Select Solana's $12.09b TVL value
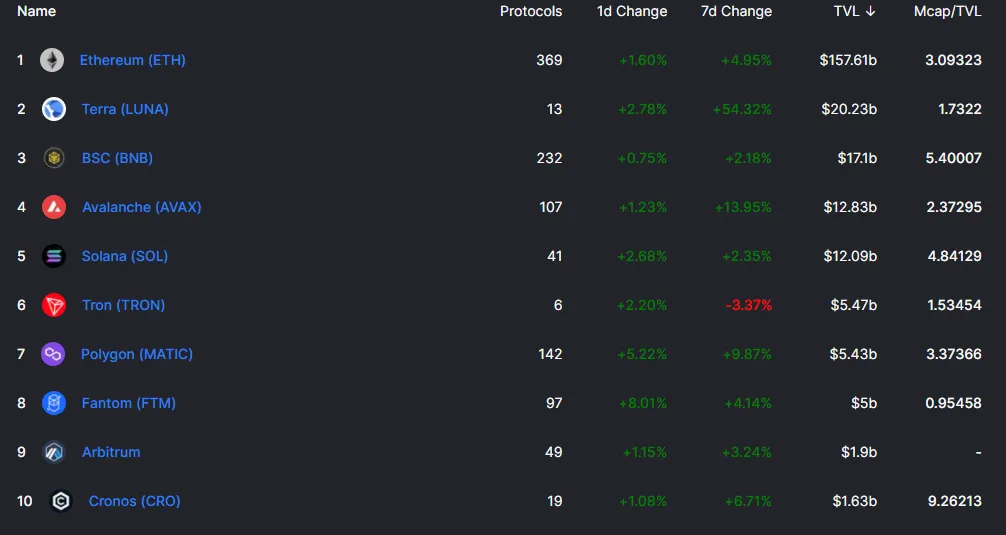 tap(850, 257)
